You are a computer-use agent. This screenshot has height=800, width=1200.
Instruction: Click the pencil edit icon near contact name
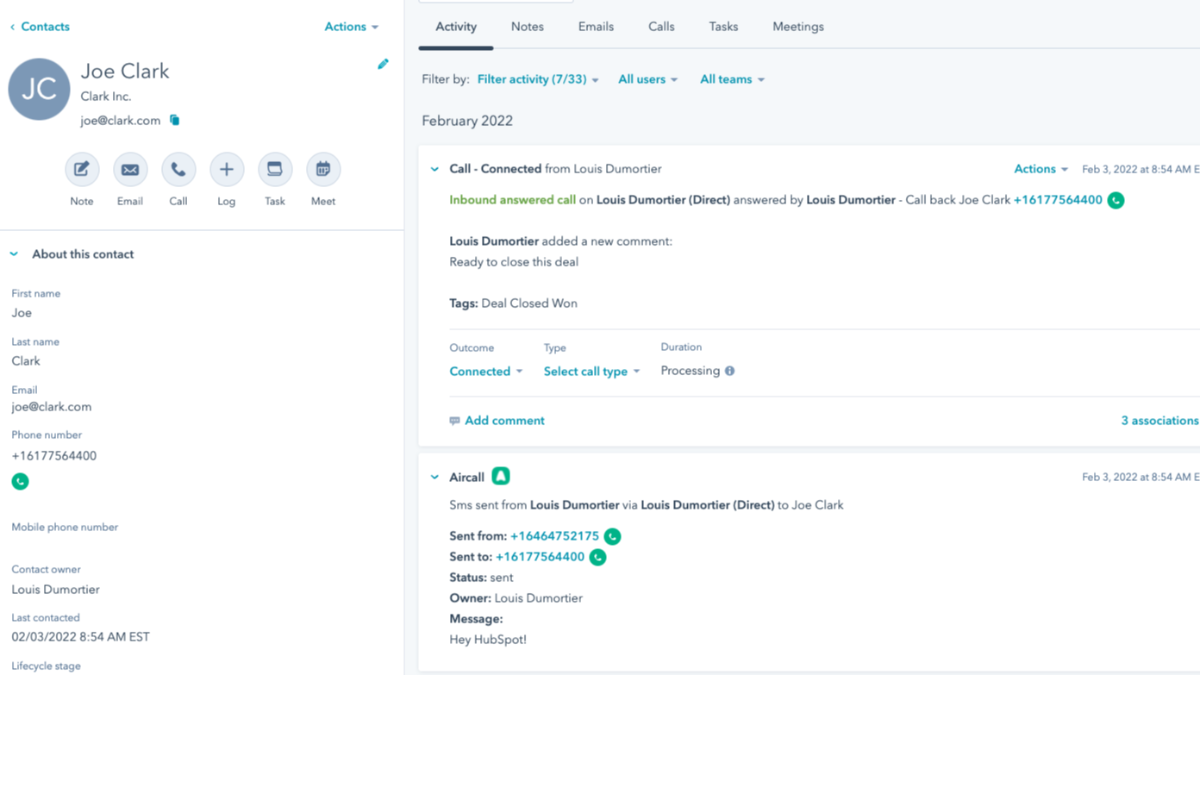click(383, 64)
